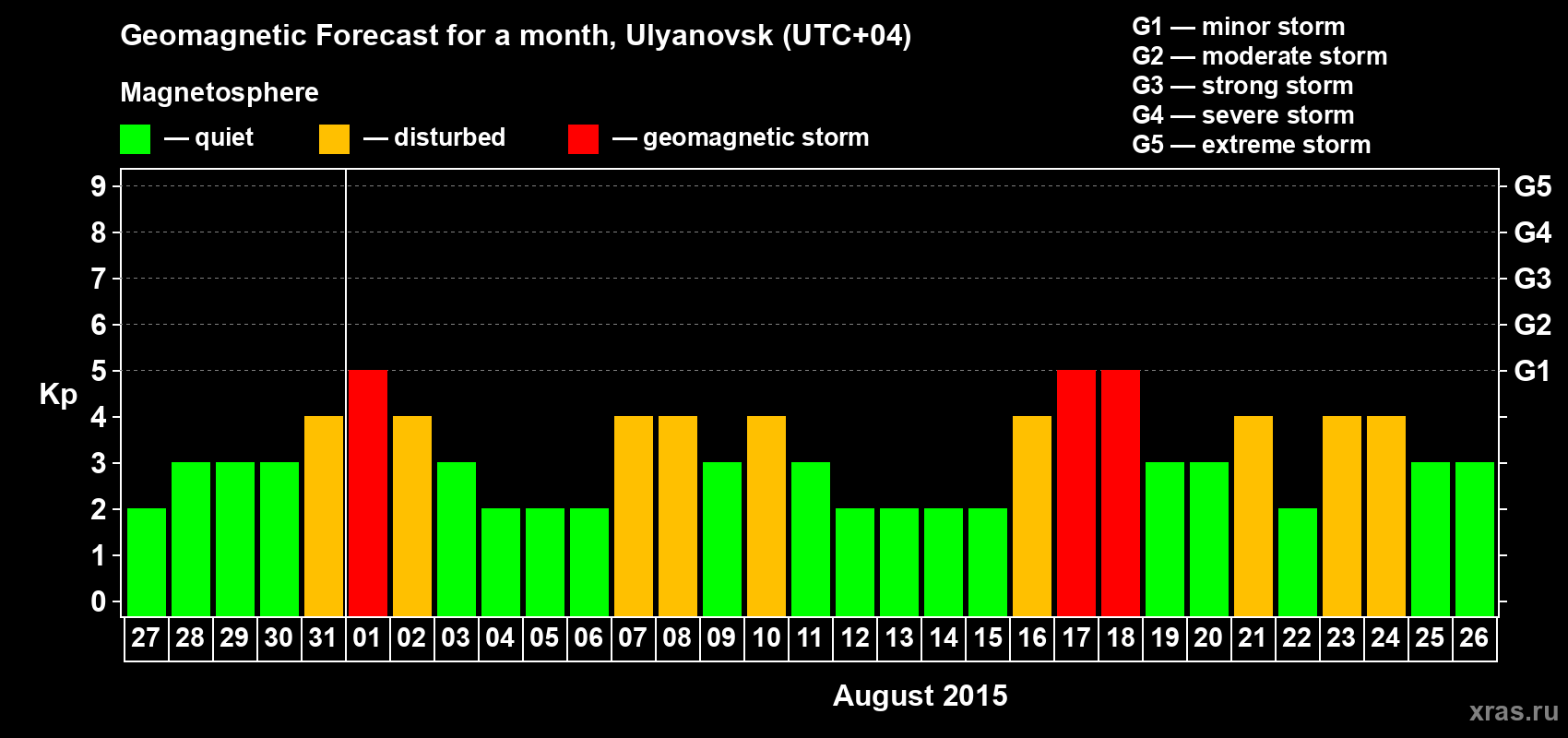Click the Kp axis value 9

(99, 186)
